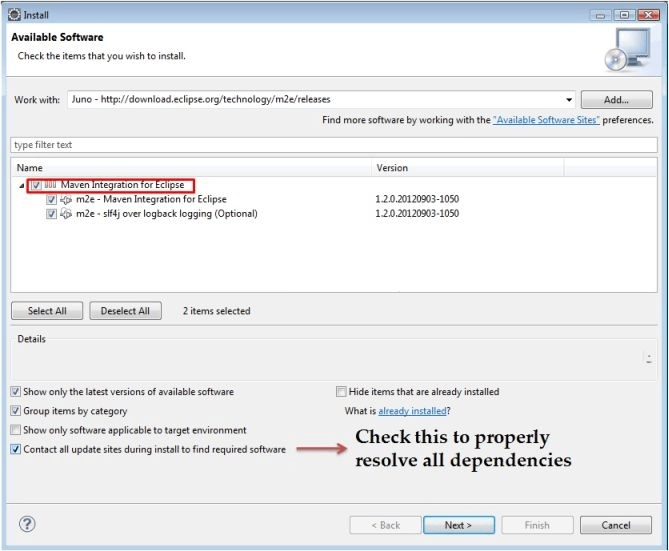Viewport: 669px width, 551px height.
Task: Toggle the Maven Integration for Eclipse checkbox
Action: click(x=36, y=185)
